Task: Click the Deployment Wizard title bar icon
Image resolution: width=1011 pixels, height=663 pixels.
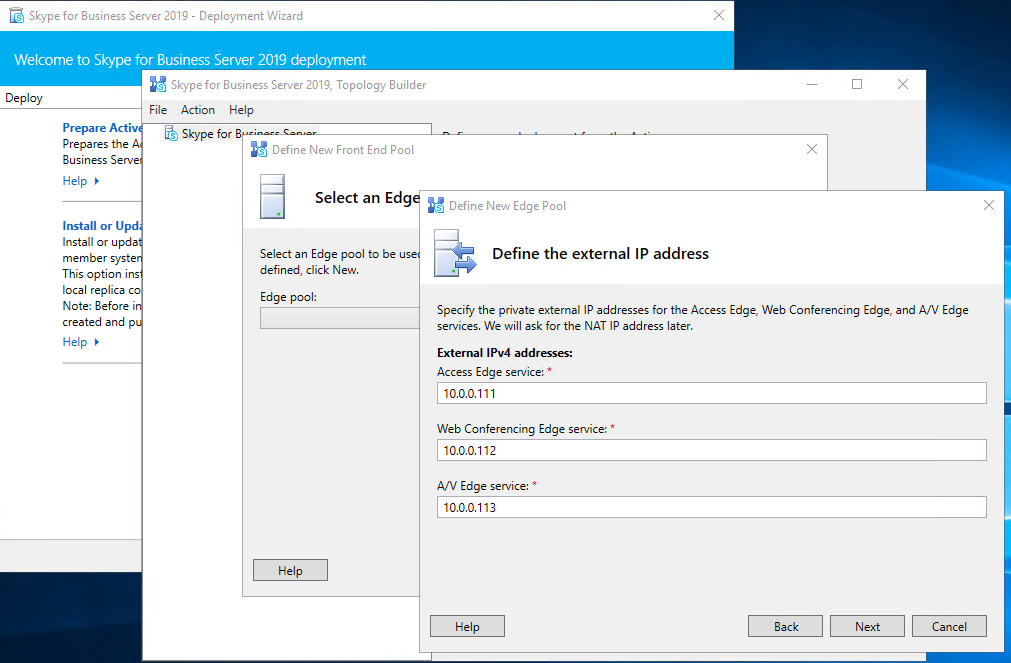Action: tap(16, 16)
